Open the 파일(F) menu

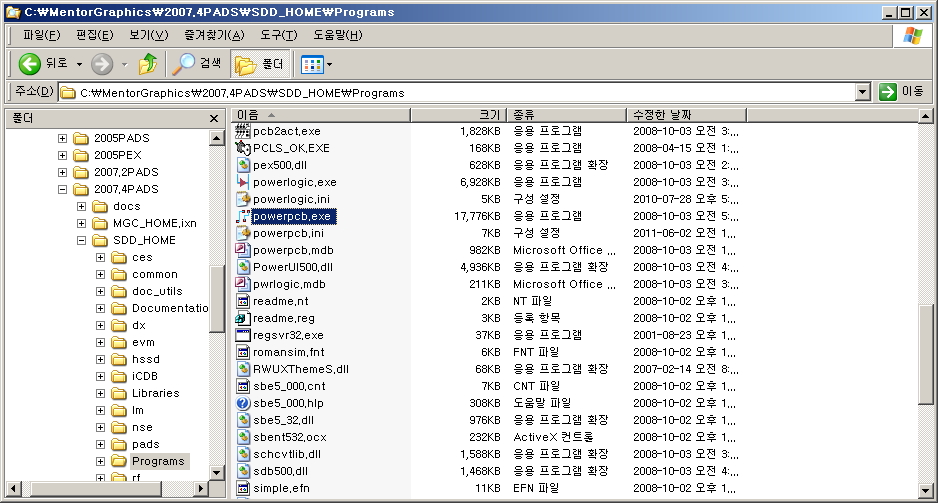(x=42, y=35)
